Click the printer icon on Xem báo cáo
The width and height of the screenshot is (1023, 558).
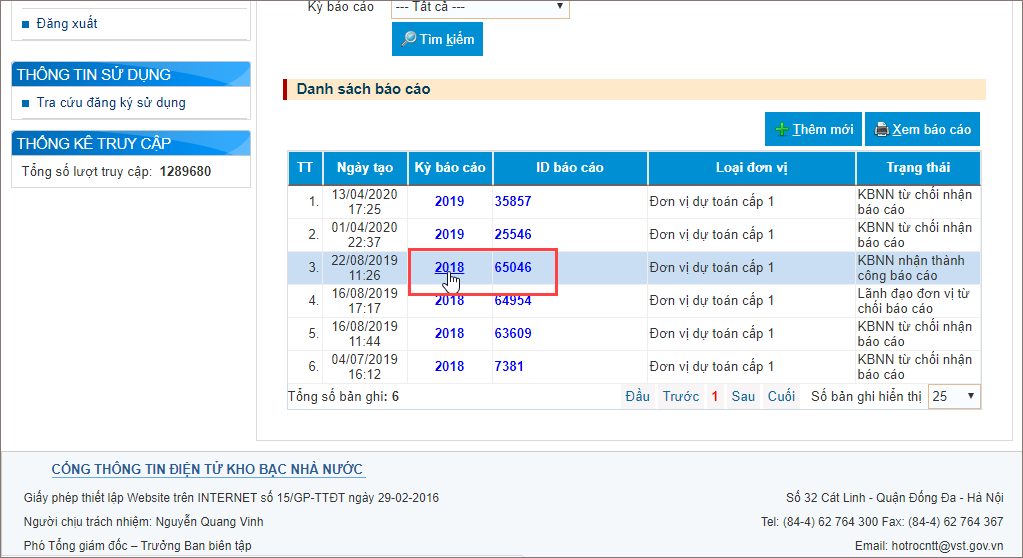click(881, 129)
